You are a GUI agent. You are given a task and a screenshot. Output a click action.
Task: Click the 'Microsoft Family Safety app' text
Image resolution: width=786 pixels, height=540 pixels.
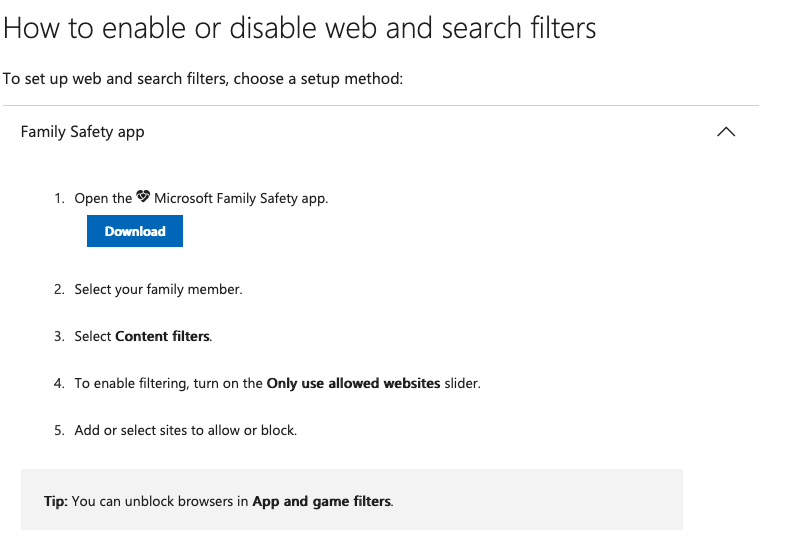click(x=240, y=198)
